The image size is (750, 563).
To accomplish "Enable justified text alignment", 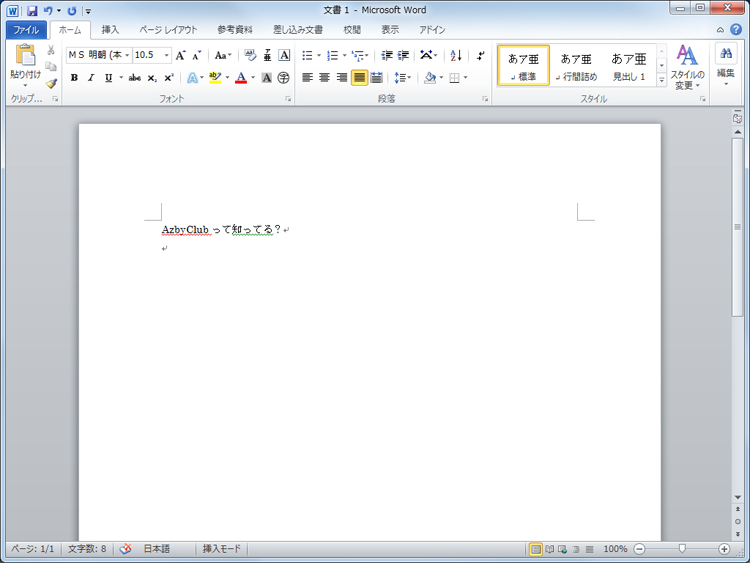I will [359, 77].
